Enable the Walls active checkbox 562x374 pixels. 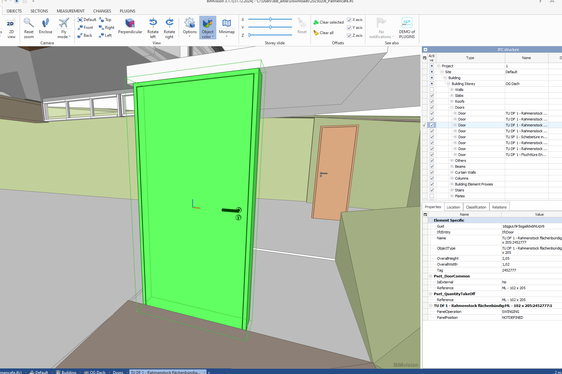coord(432,90)
